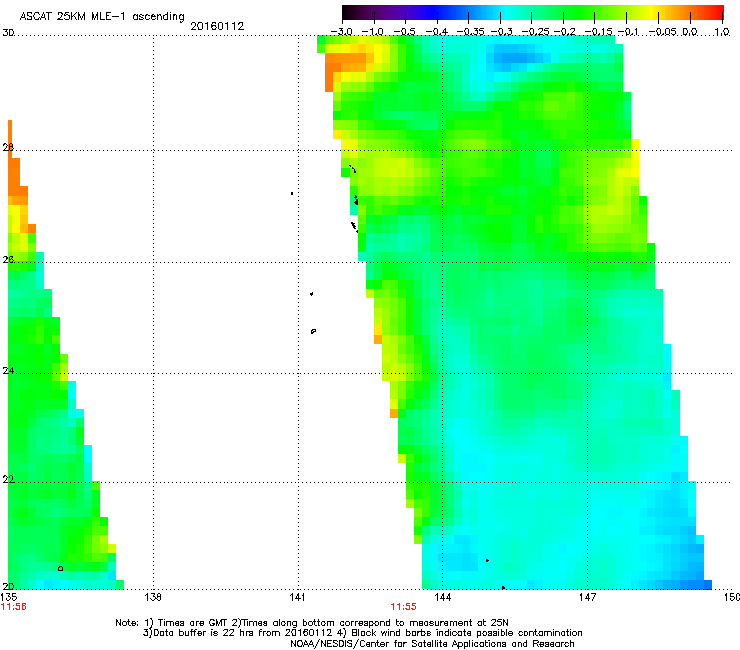This screenshot has width=740, height=650.
Task: Select the latitude 26 axis label
Action: [x=8, y=260]
